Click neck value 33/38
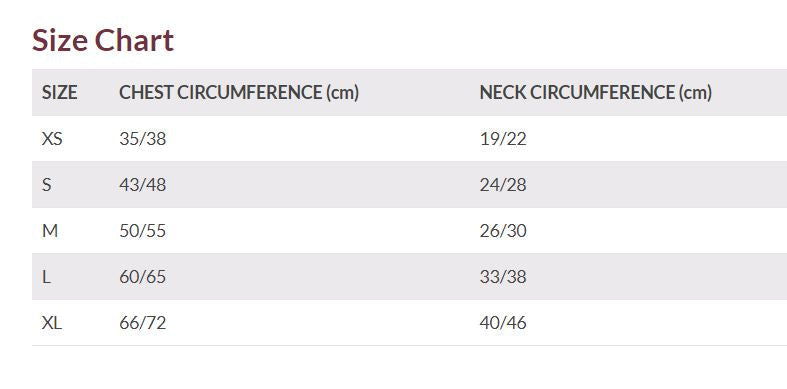Image resolution: width=787 pixels, height=389 pixels. [x=503, y=277]
